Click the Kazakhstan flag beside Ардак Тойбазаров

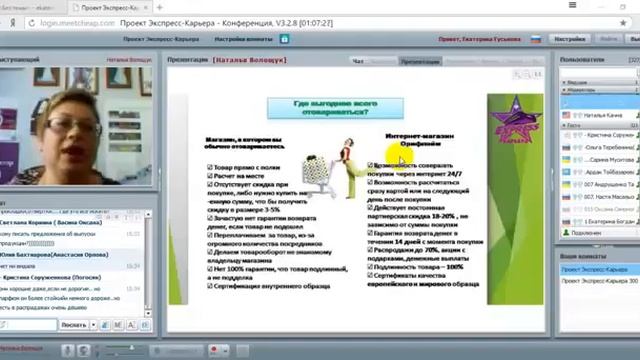click(566, 172)
